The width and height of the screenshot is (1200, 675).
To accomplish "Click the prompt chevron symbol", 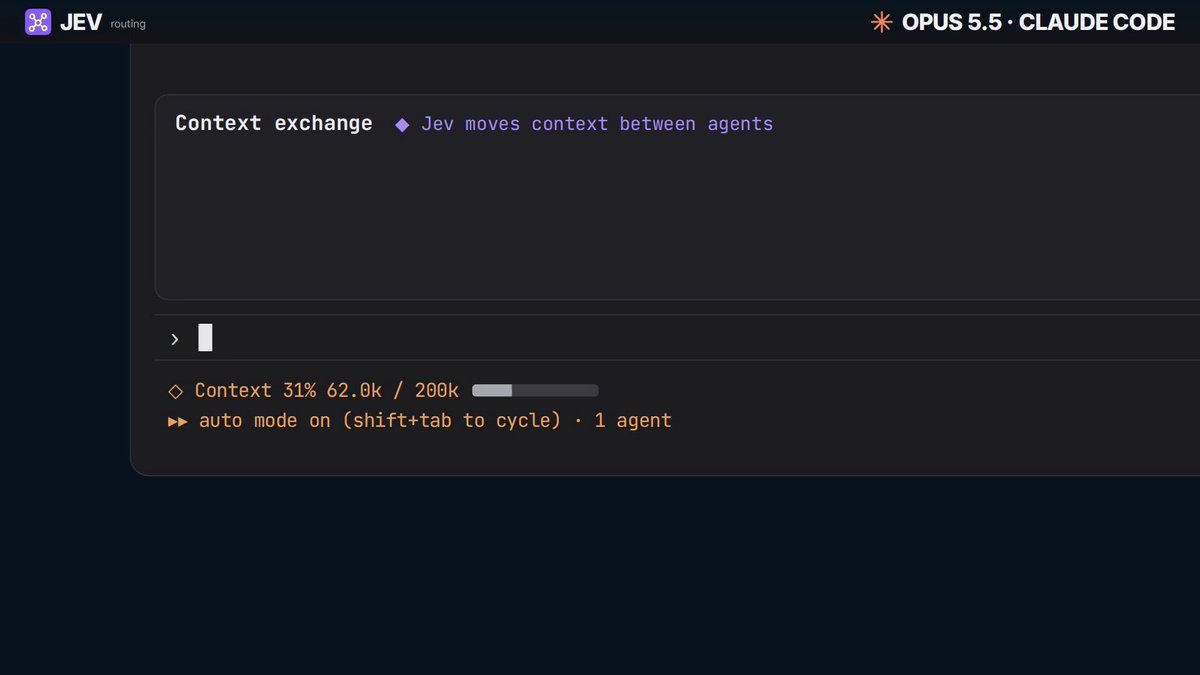I will 175,339.
